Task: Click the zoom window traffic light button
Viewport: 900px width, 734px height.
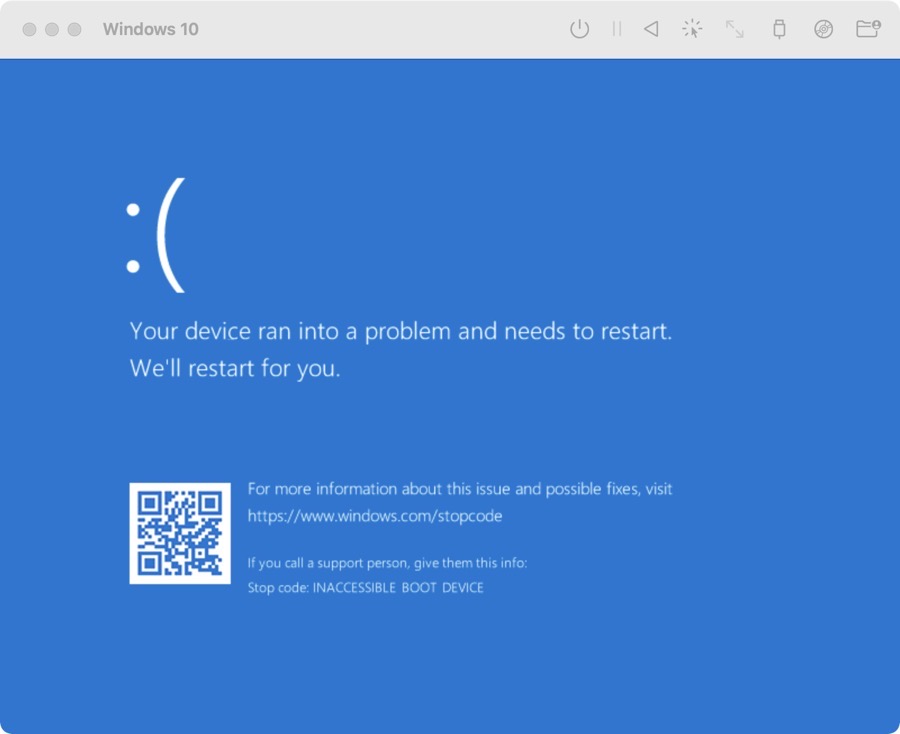Action: (74, 29)
